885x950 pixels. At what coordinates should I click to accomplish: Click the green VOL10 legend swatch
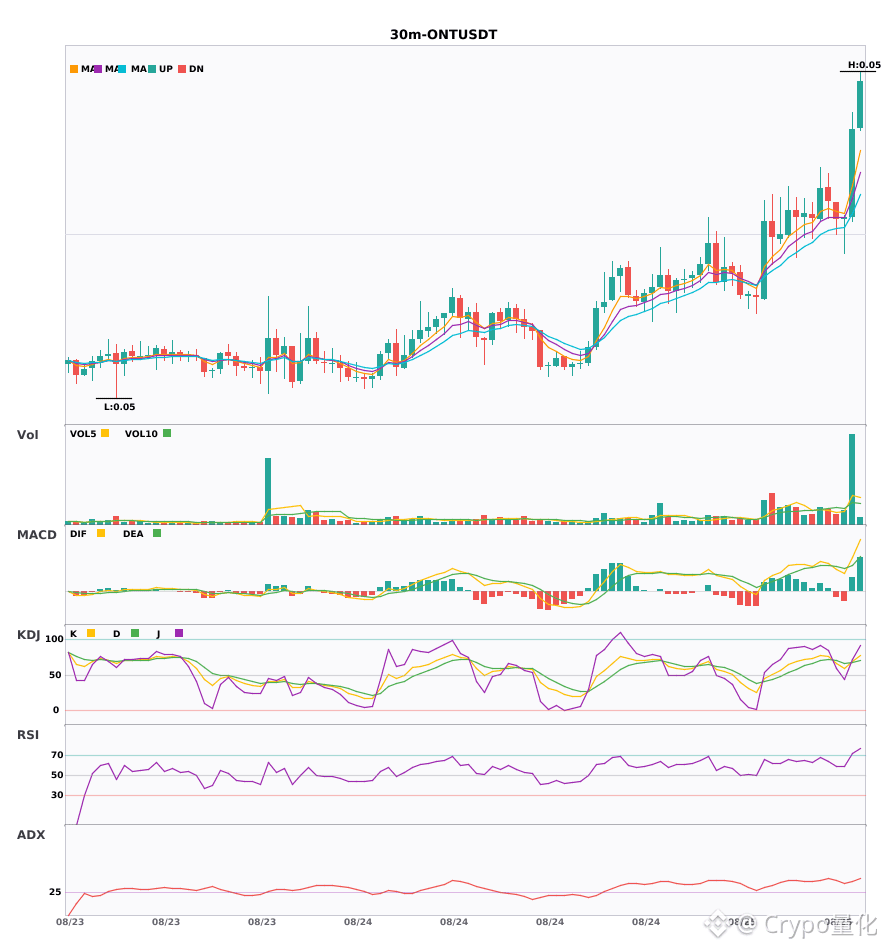167,433
